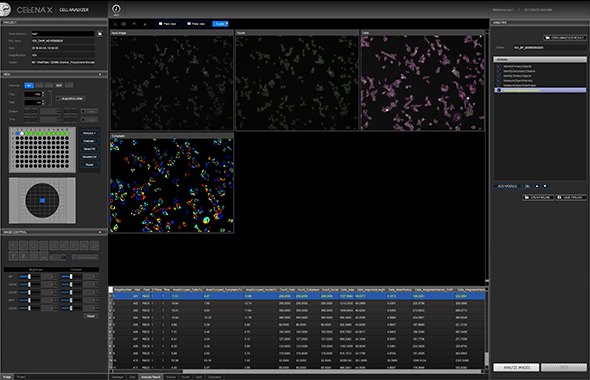Open the Image tab at bottom left
This screenshot has width=590, height=380.
pyautogui.click(x=7, y=377)
